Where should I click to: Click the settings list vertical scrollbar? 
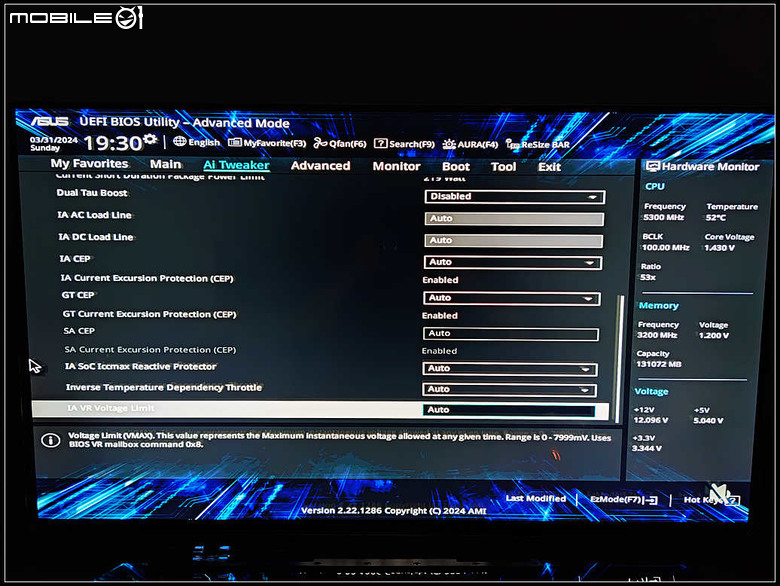(619, 358)
